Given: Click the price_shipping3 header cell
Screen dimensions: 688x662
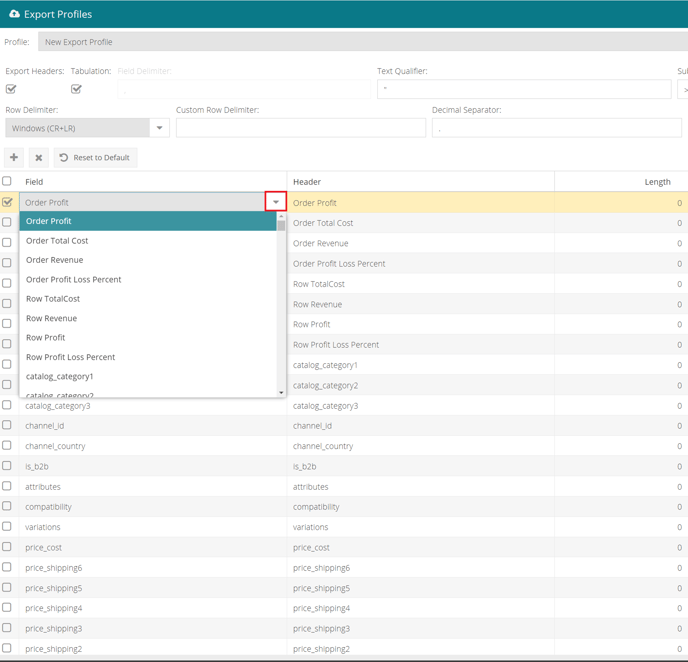Looking at the screenshot, I should [x=420, y=629].
